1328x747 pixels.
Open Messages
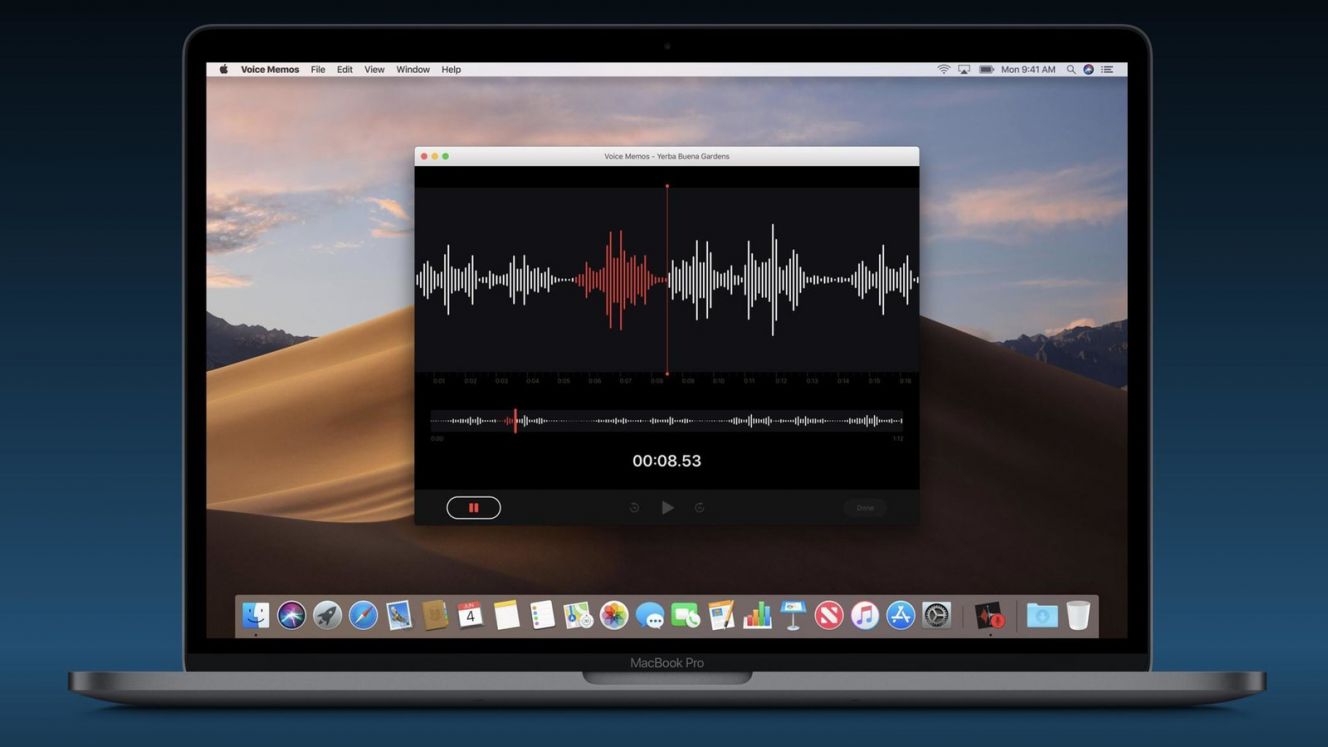650,615
